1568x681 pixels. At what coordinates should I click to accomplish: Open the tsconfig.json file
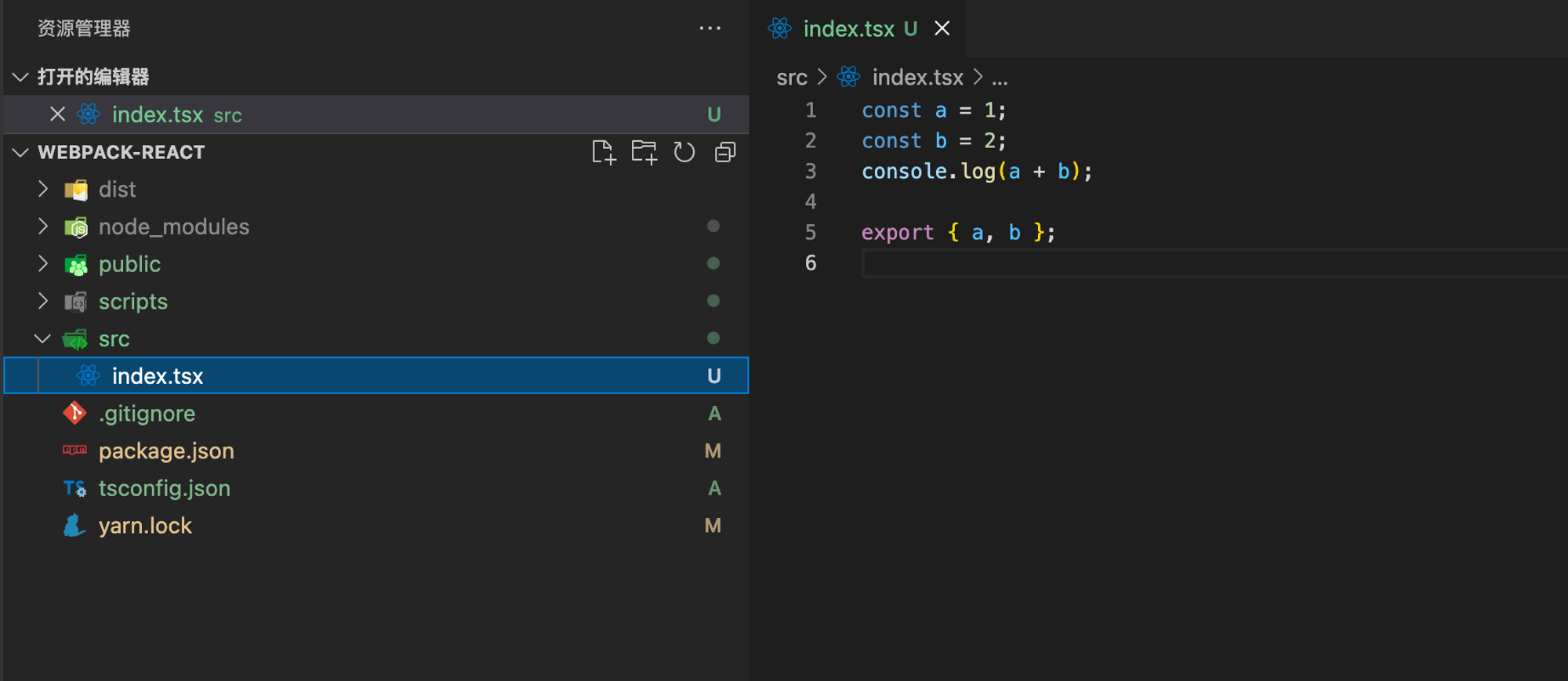pyautogui.click(x=376, y=488)
